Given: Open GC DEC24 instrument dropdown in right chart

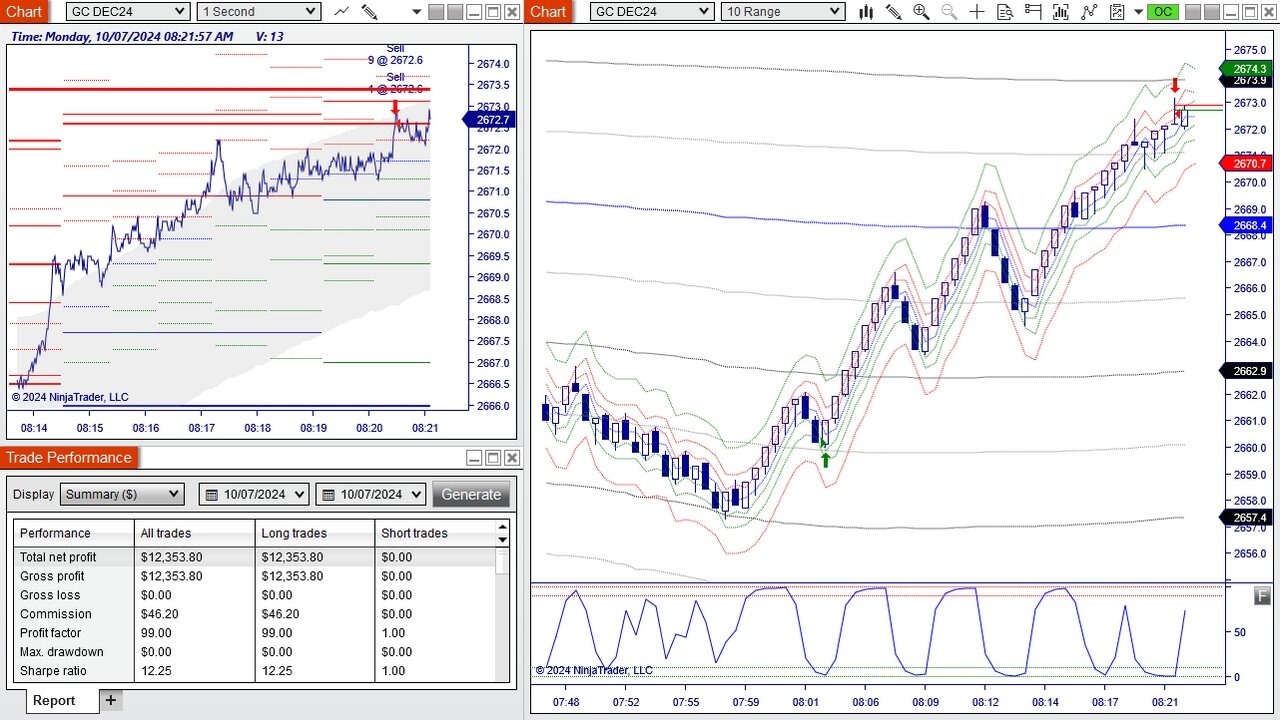Looking at the screenshot, I should point(652,12).
